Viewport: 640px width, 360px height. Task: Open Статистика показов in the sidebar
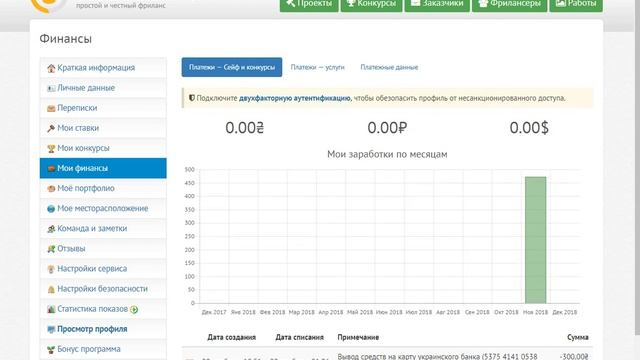103,309
